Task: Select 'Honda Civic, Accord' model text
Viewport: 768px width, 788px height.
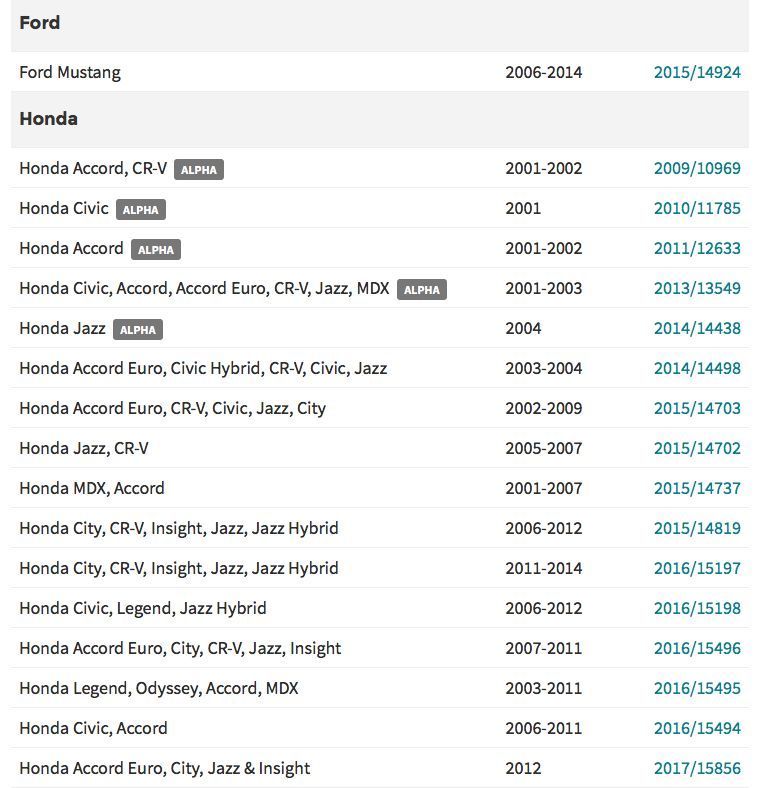Action: pos(93,728)
